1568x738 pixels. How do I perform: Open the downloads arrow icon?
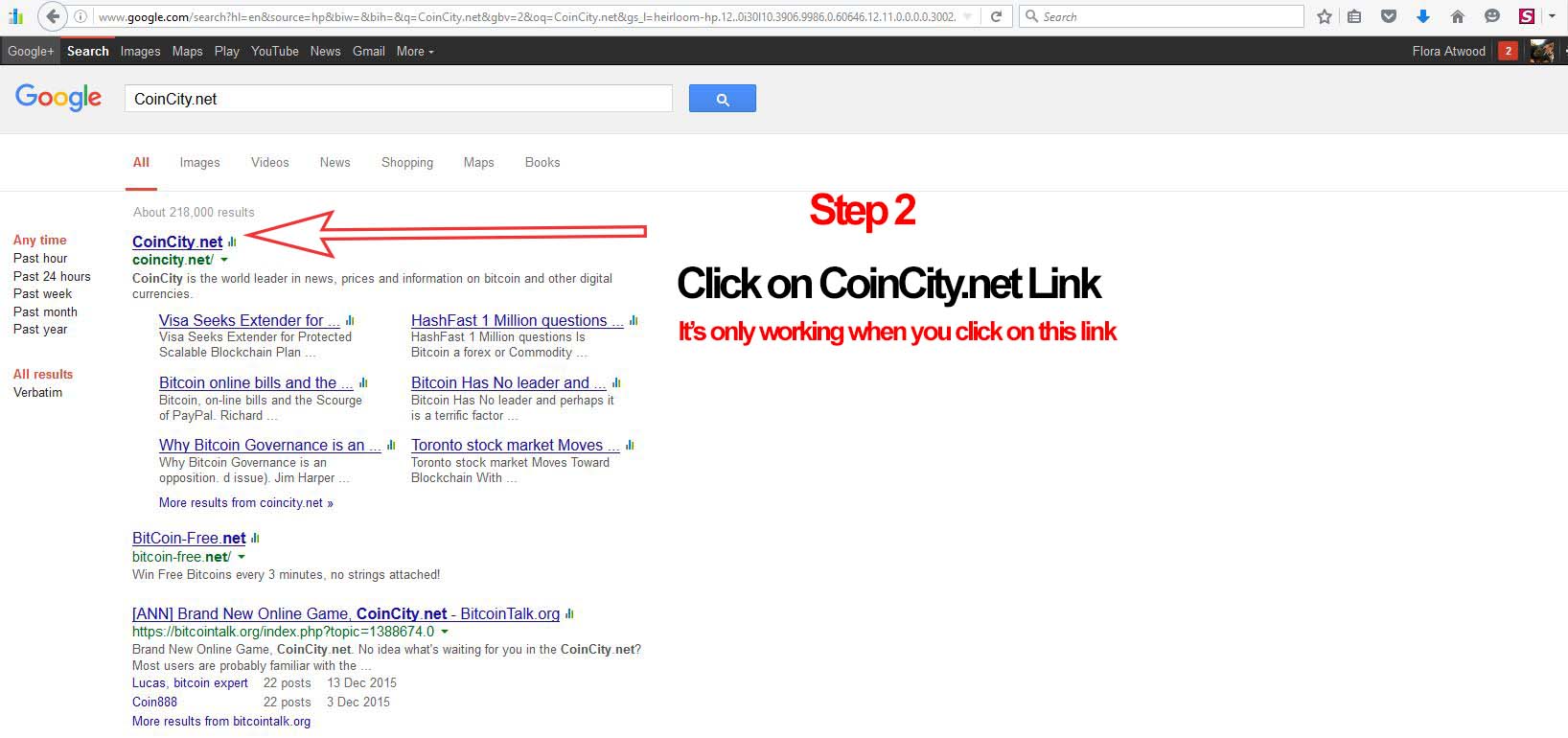[x=1423, y=16]
